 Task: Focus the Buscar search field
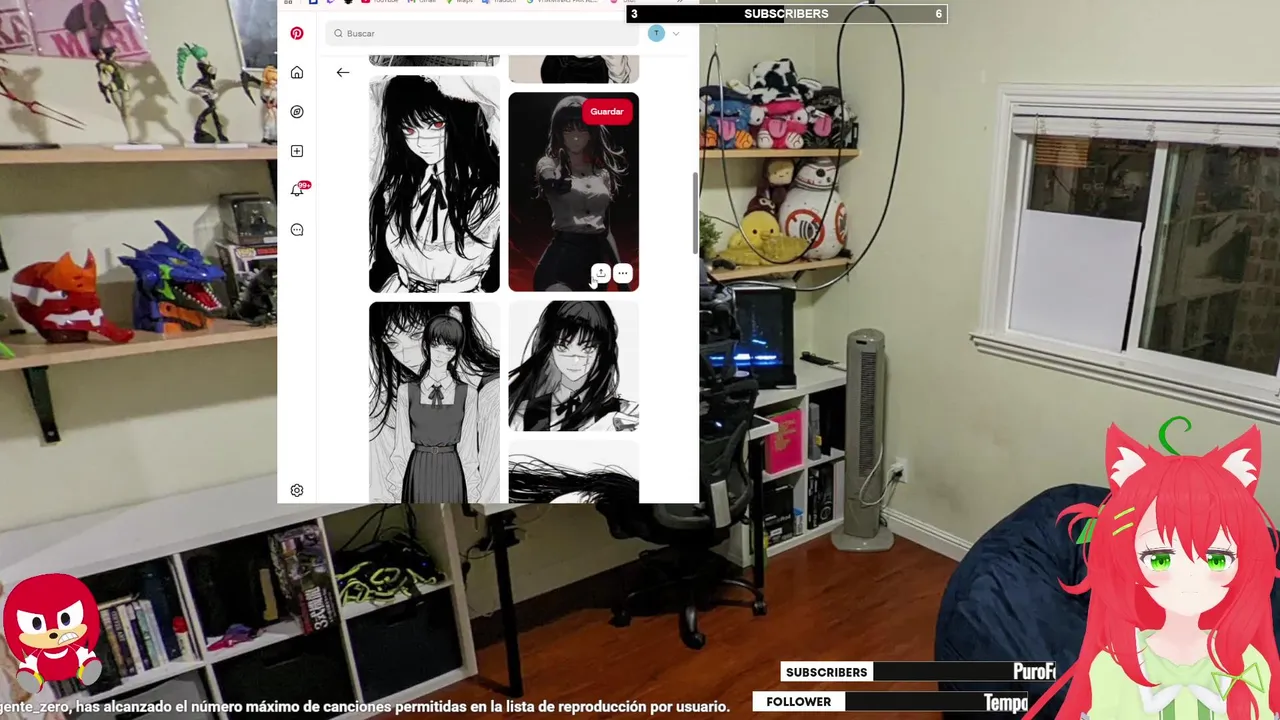pos(482,33)
